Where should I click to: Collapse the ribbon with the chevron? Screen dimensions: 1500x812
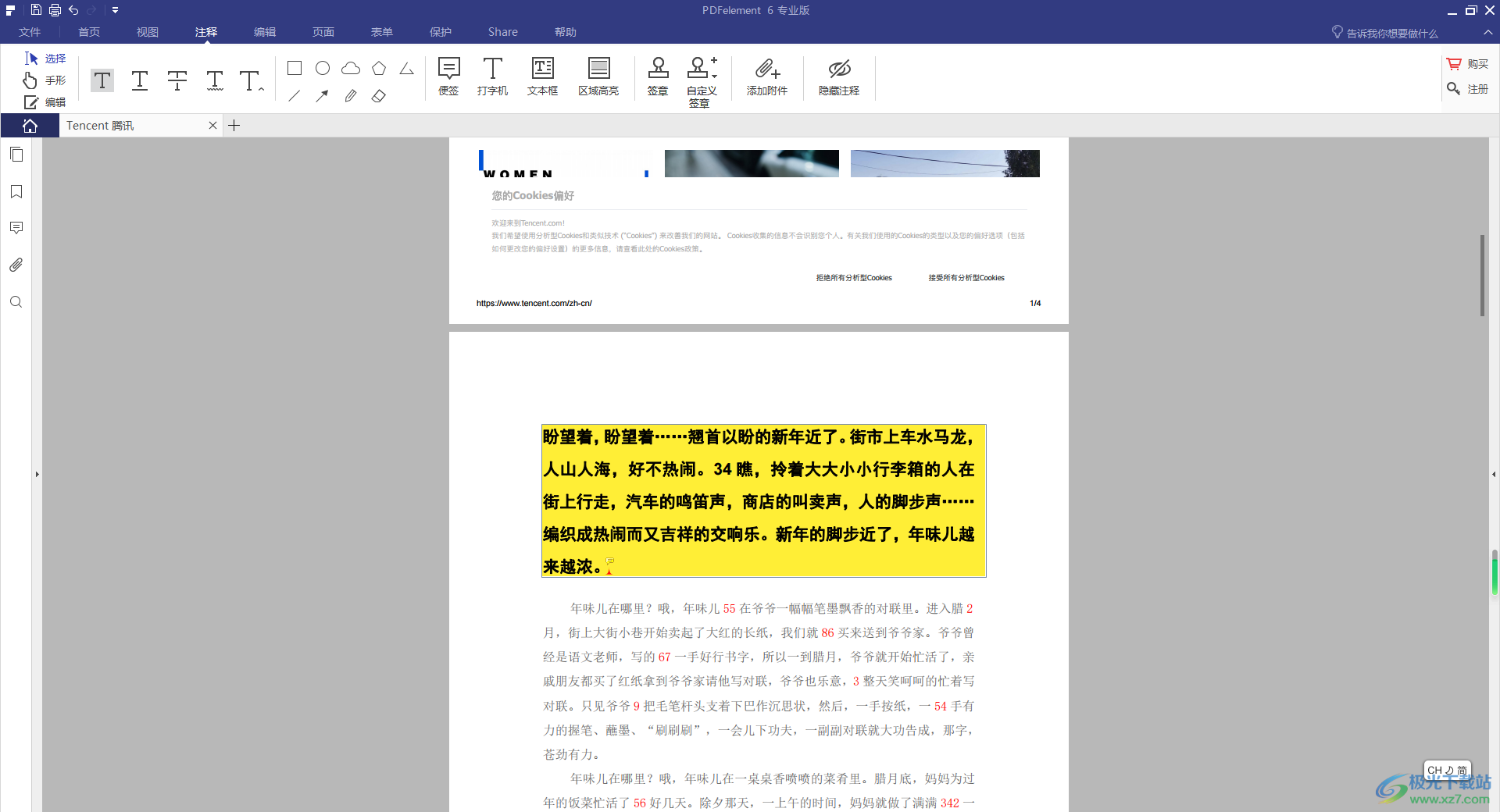pos(1487,32)
